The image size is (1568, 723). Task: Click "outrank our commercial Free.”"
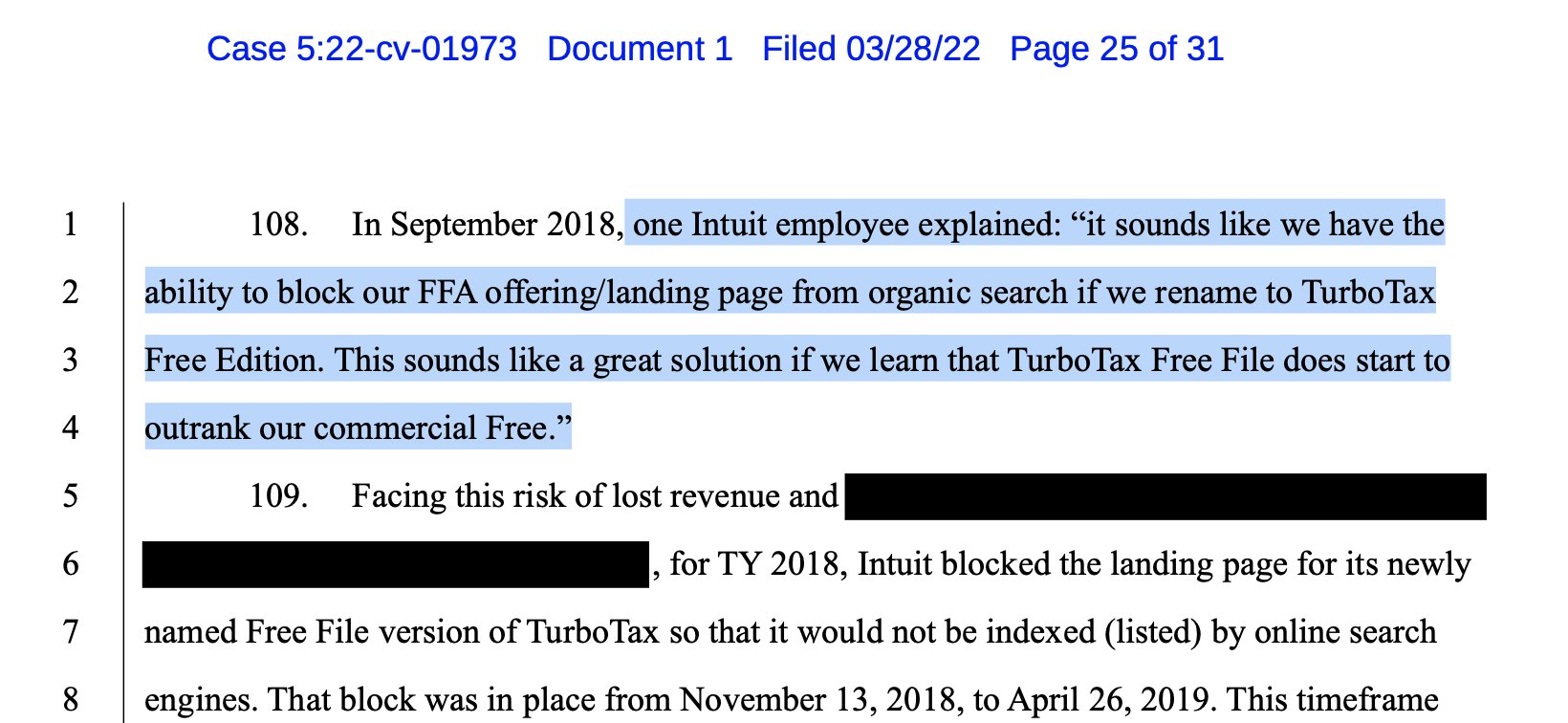pyautogui.click(x=358, y=428)
